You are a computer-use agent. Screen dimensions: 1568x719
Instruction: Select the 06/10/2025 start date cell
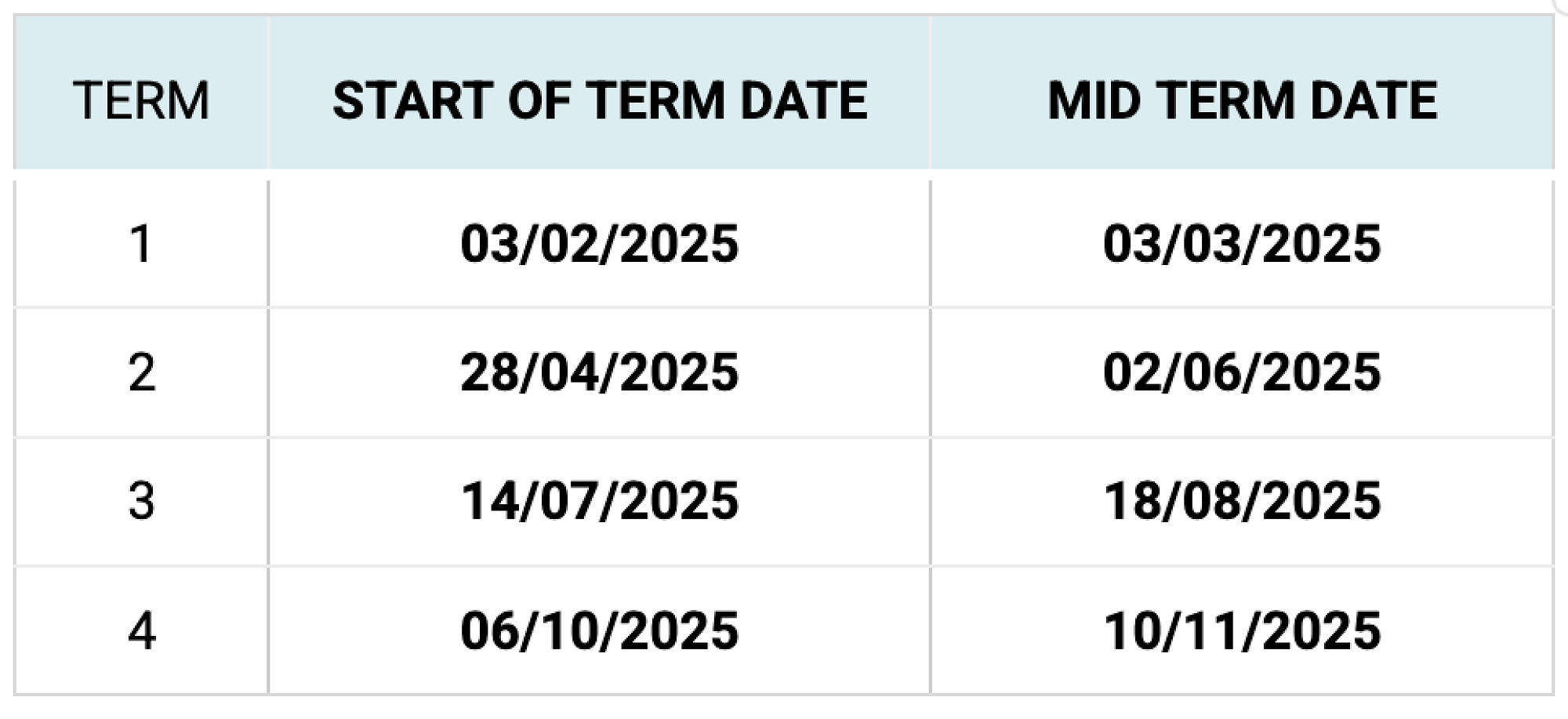point(600,630)
